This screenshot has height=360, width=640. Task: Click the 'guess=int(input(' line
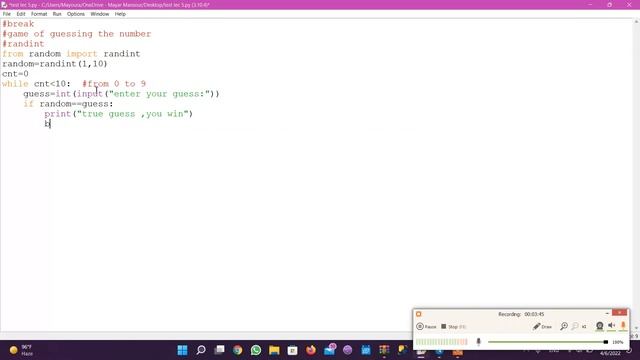121,94
